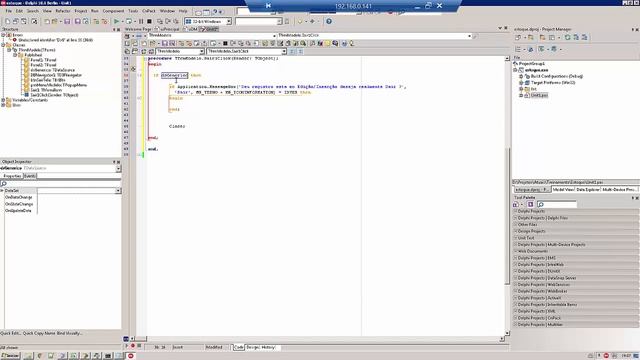
Task: Pin the Structure panel
Action: click(114, 29)
